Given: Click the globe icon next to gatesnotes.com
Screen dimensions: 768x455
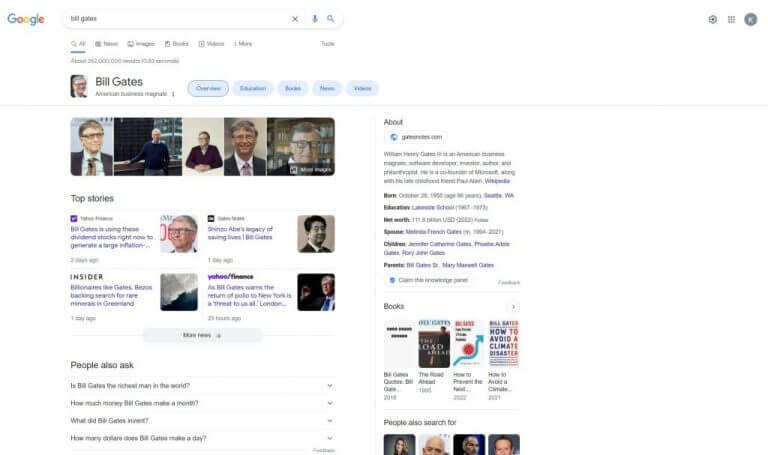Looking at the screenshot, I should click(x=393, y=137).
